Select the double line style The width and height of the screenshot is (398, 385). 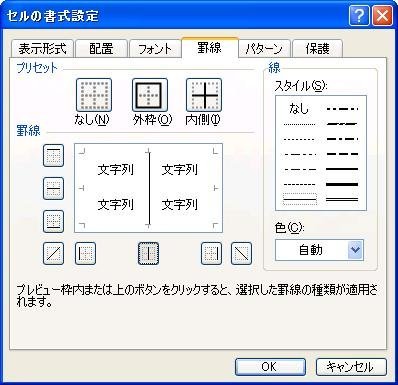(x=342, y=200)
